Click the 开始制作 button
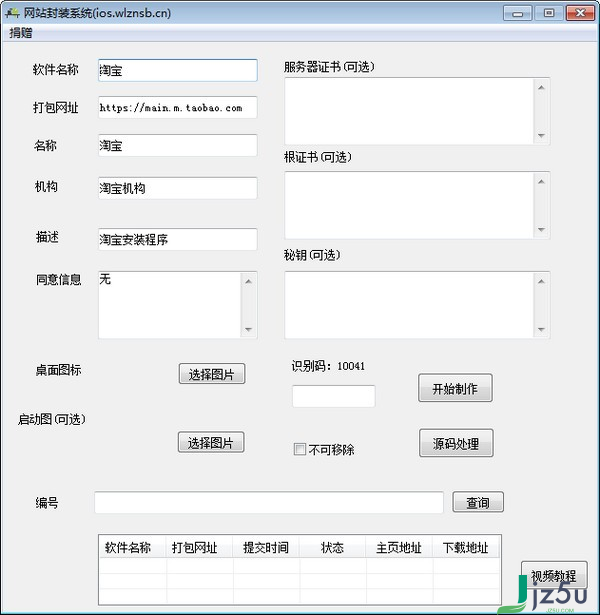The image size is (600, 615). pyautogui.click(x=455, y=388)
